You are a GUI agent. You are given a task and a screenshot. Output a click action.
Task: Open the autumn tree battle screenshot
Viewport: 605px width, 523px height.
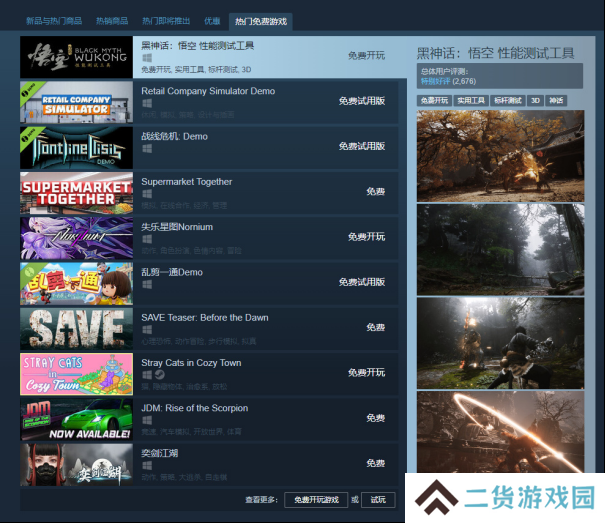pyautogui.click(x=500, y=156)
